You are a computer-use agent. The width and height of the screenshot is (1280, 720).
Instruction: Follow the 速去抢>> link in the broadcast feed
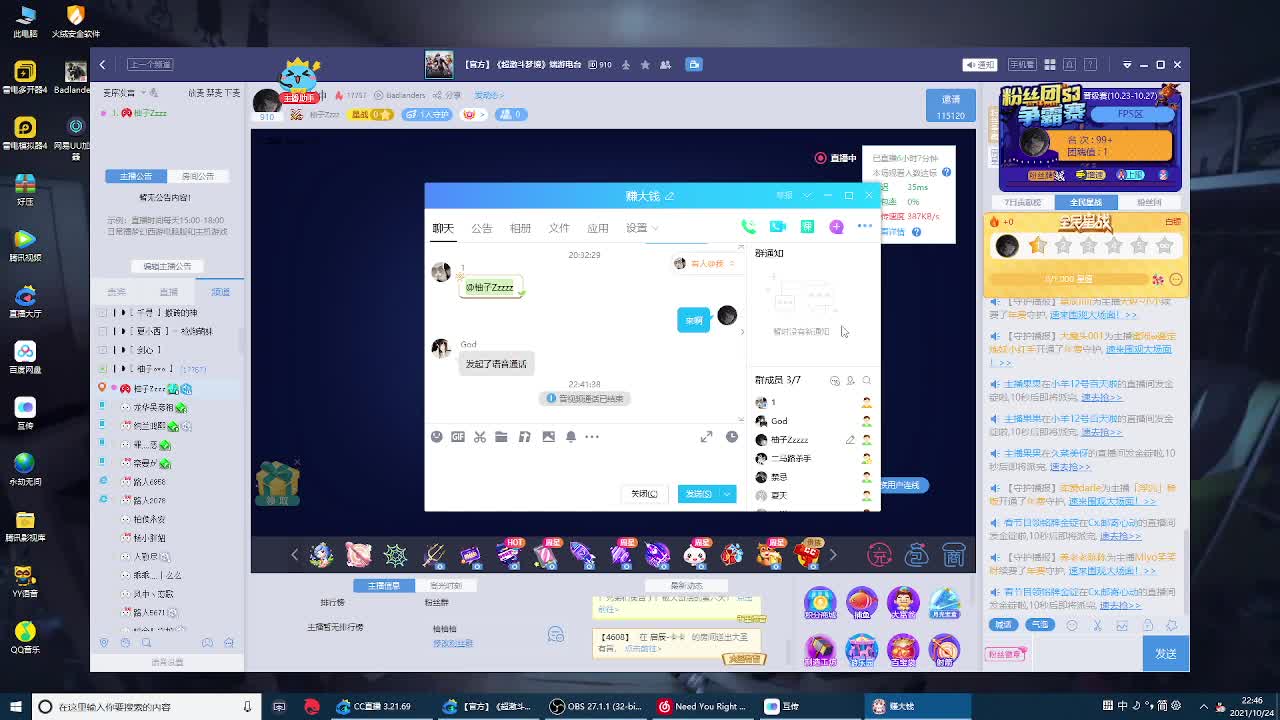tap(1100, 397)
